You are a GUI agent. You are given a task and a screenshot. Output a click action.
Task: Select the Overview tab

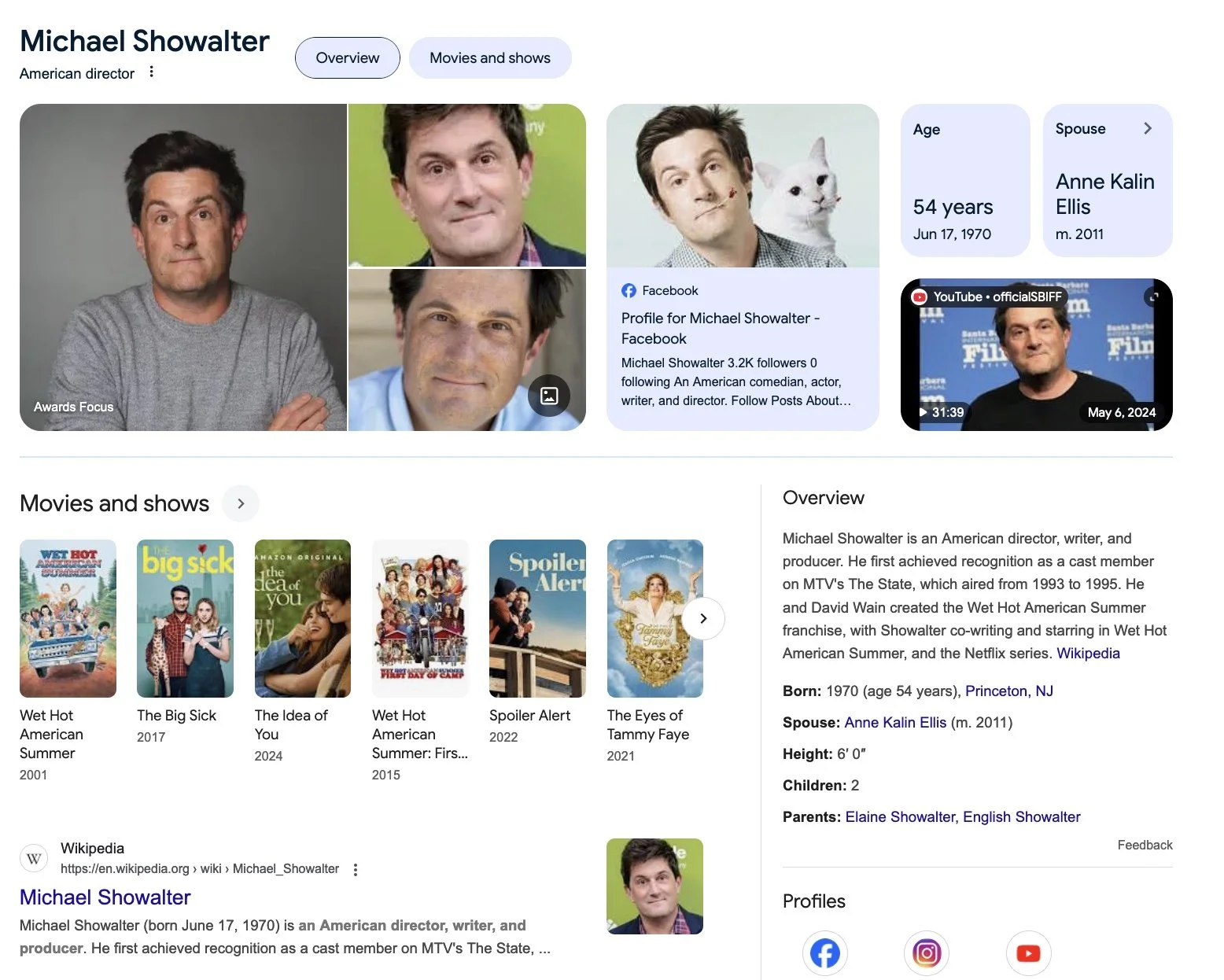pos(347,57)
